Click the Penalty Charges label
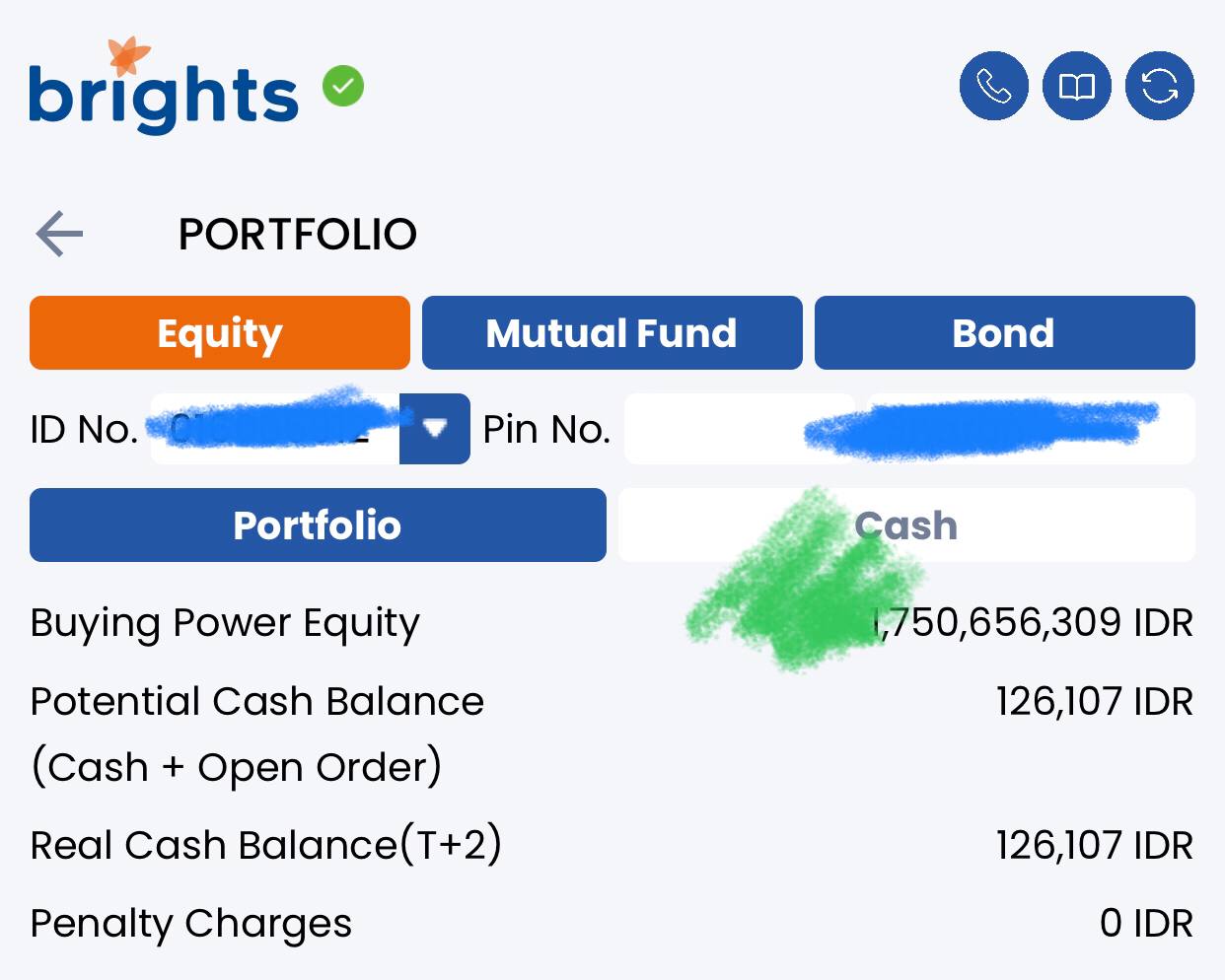The image size is (1225, 980). point(190,924)
